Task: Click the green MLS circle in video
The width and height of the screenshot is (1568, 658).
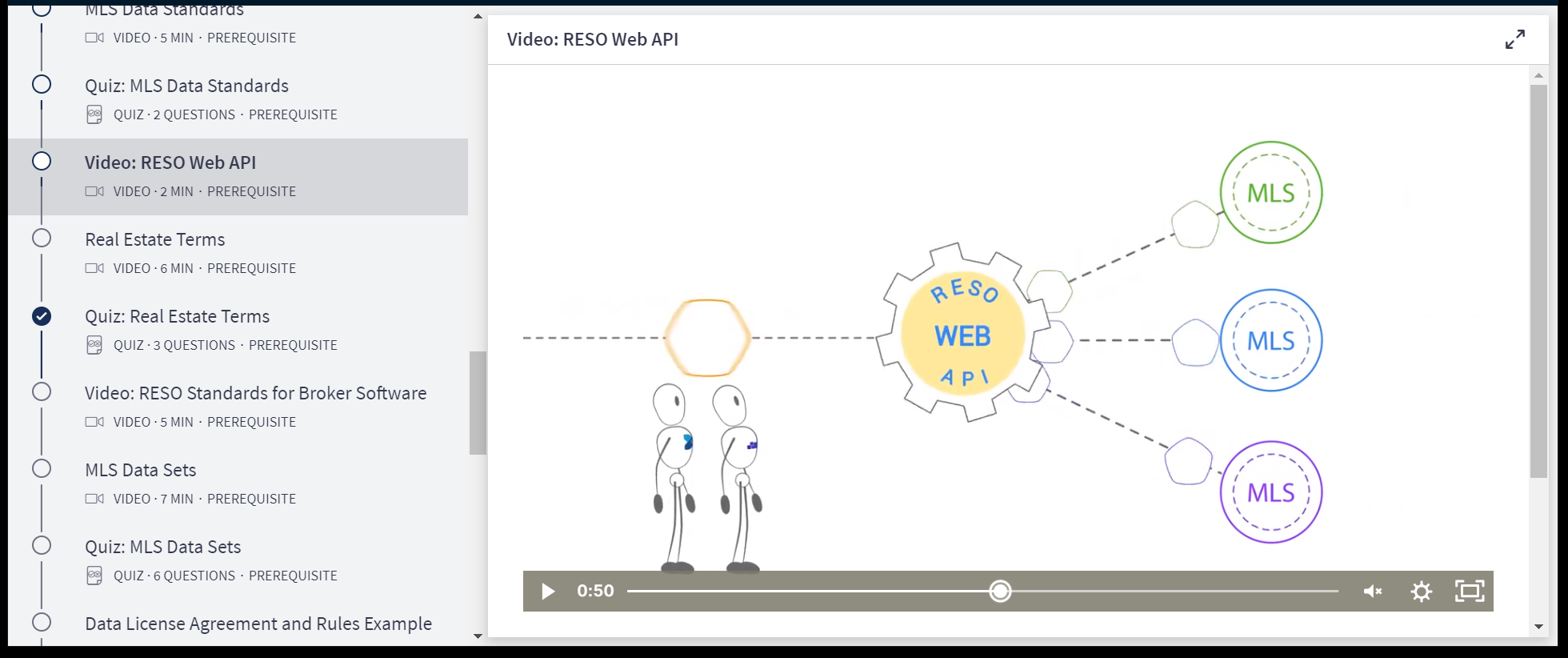Action: pyautogui.click(x=1271, y=193)
